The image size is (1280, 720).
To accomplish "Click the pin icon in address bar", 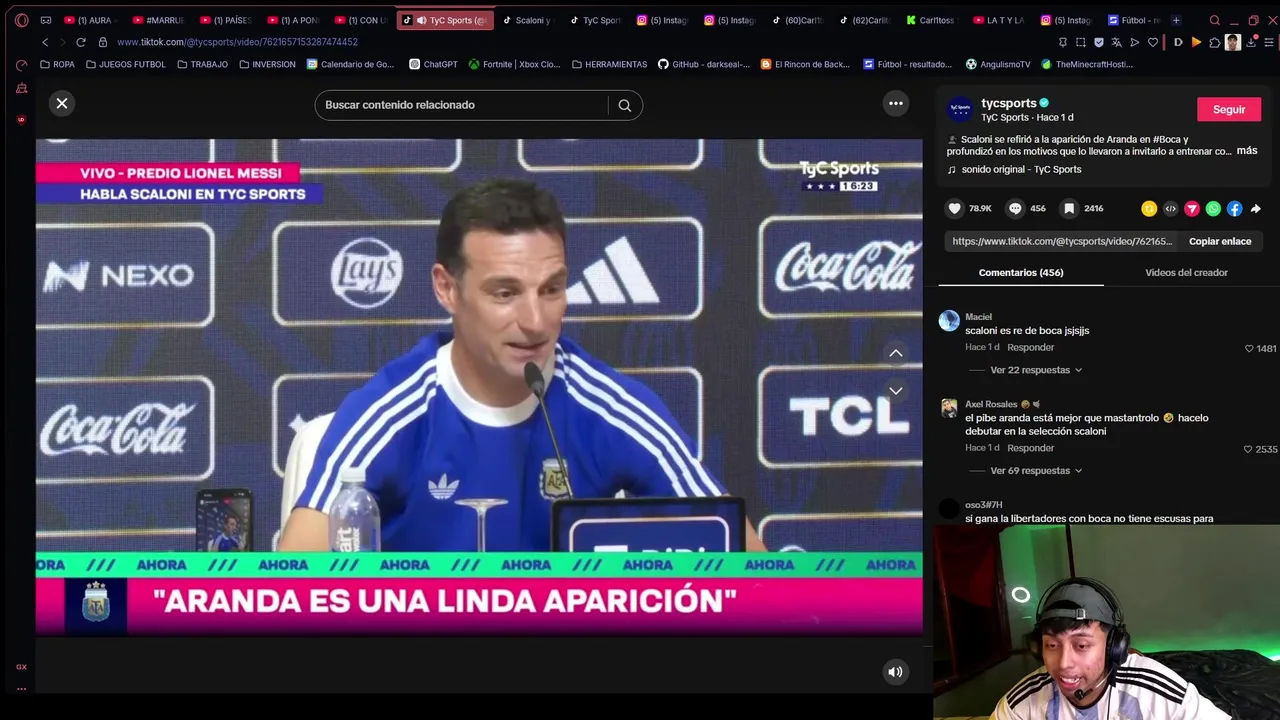I will [x=1063, y=42].
